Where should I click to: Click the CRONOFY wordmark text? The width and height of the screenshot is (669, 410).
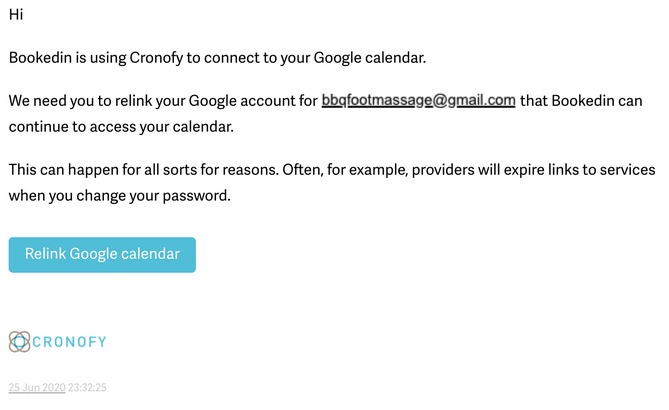[x=69, y=342]
